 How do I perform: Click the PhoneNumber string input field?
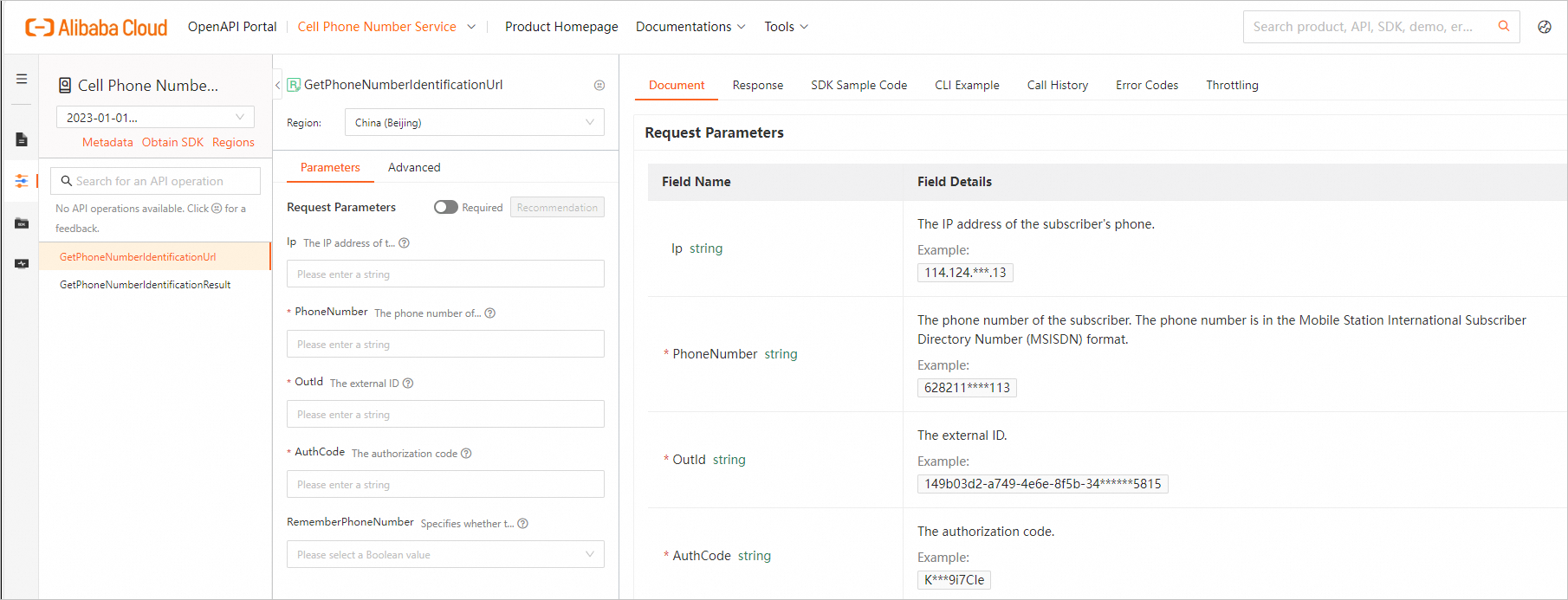pyautogui.click(x=445, y=345)
